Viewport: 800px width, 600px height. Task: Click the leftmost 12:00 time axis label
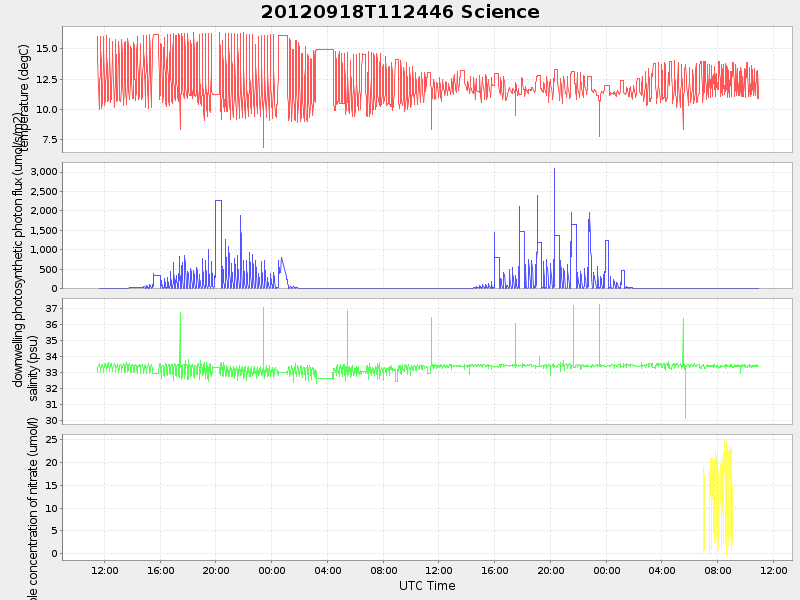[105, 570]
